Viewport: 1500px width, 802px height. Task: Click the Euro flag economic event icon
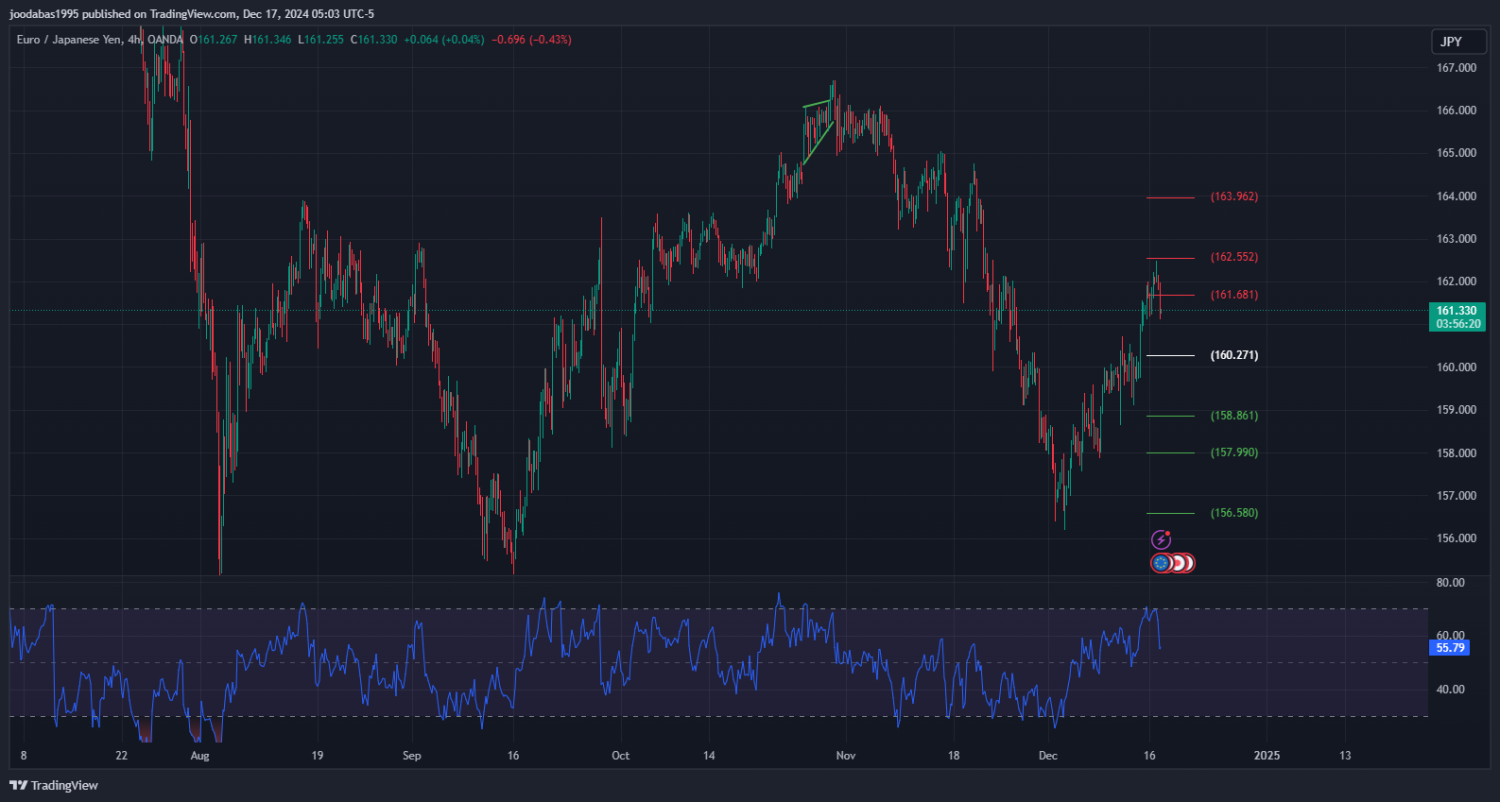1161,563
